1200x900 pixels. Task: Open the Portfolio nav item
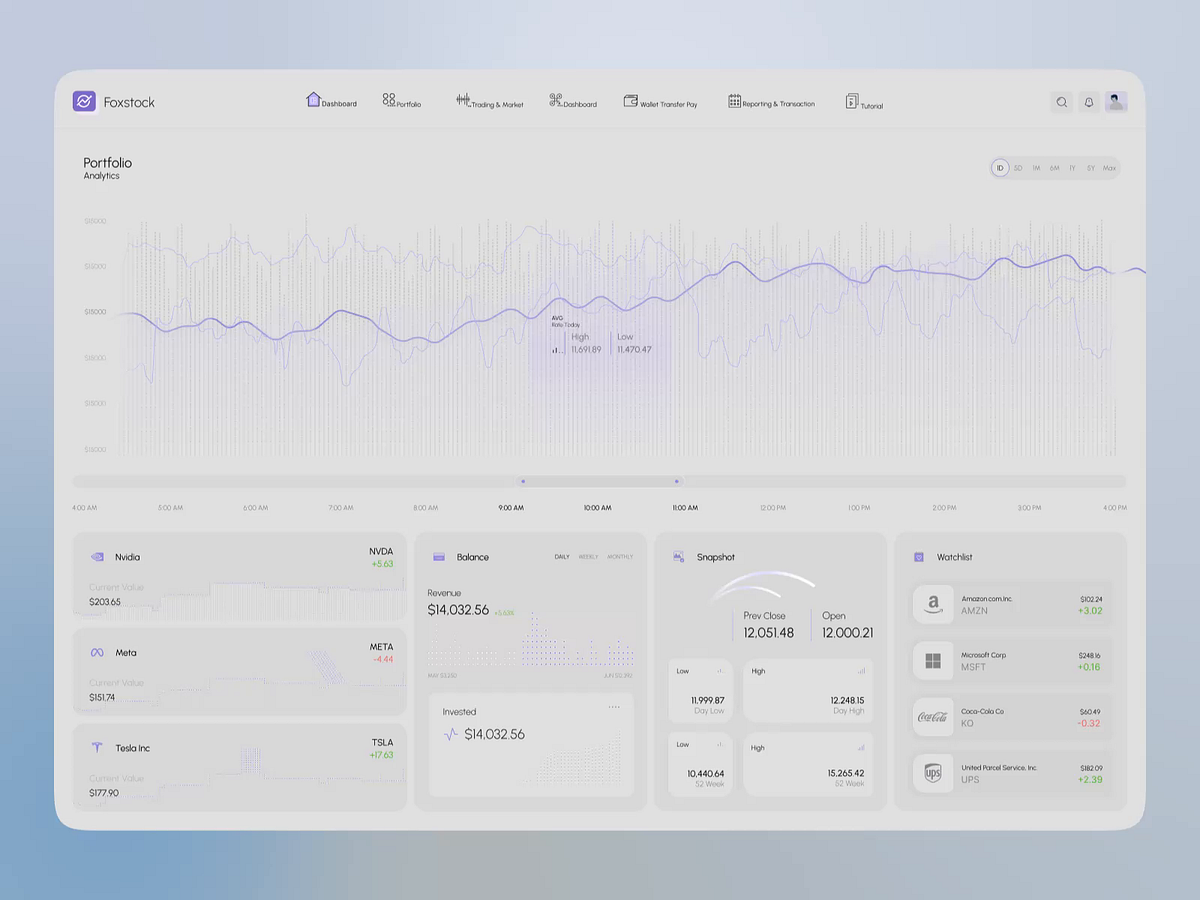coord(402,101)
